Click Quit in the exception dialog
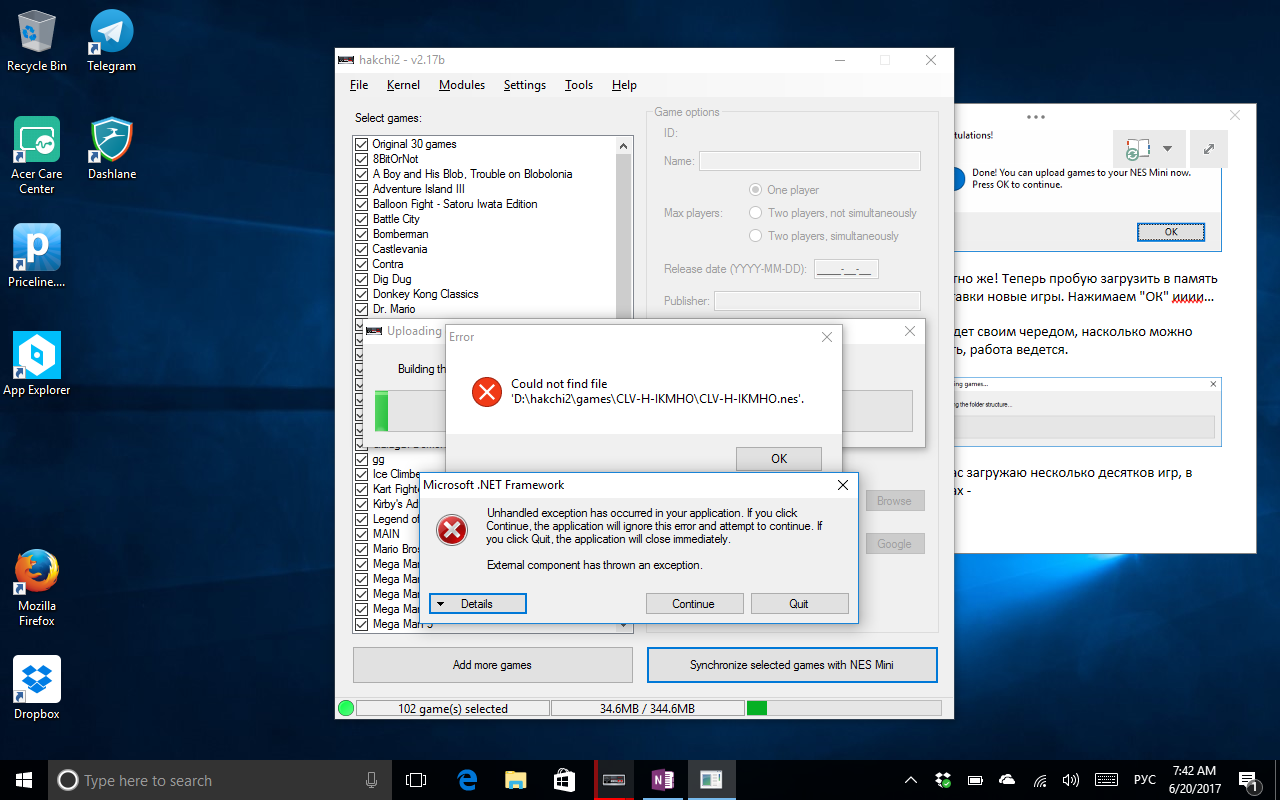Image resolution: width=1280 pixels, height=800 pixels. tap(799, 604)
